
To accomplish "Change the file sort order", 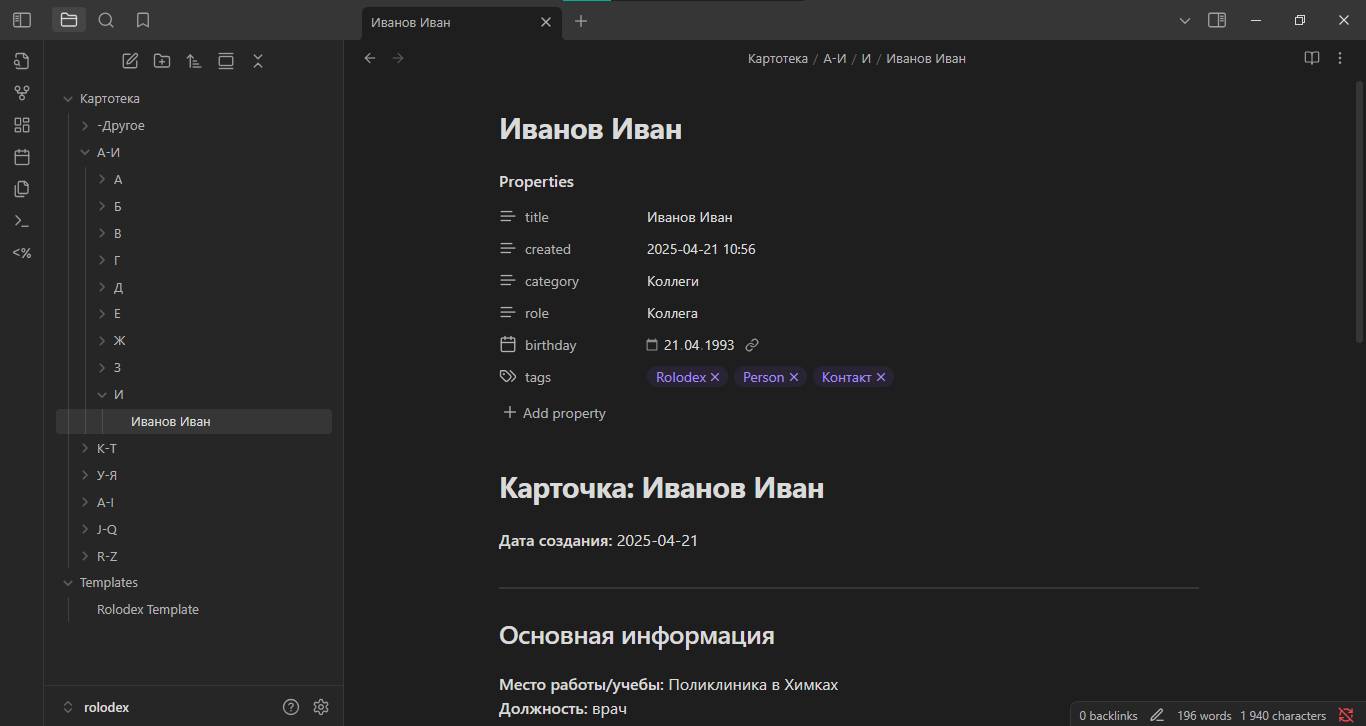I will pos(194,61).
